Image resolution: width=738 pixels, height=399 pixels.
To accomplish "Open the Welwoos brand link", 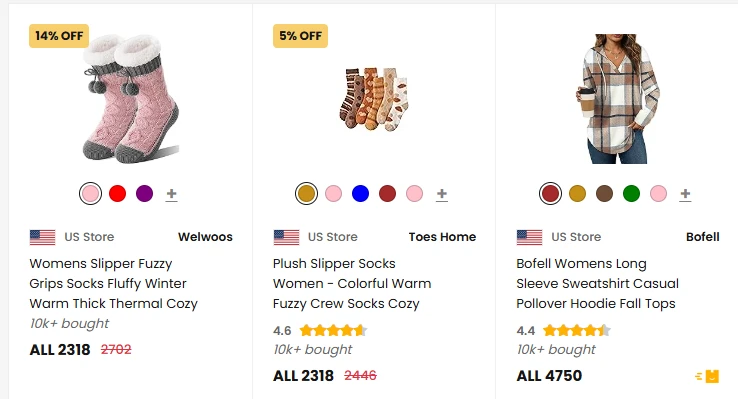I will point(205,237).
